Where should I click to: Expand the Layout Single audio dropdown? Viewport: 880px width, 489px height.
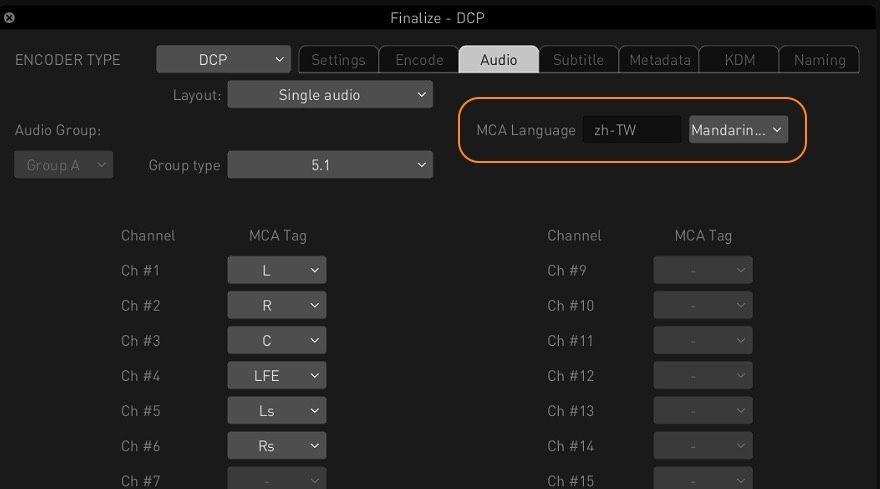pos(330,95)
